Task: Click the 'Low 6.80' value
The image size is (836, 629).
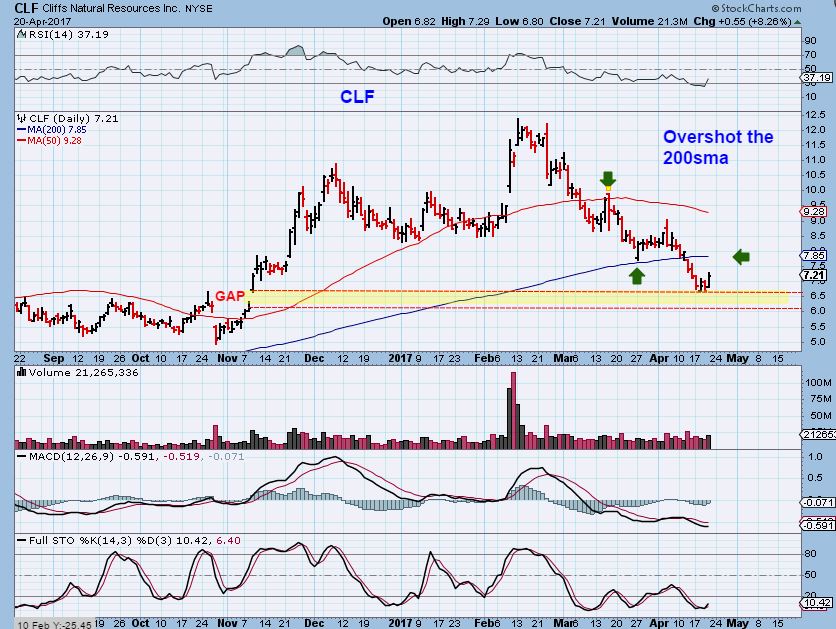Action: (519, 22)
